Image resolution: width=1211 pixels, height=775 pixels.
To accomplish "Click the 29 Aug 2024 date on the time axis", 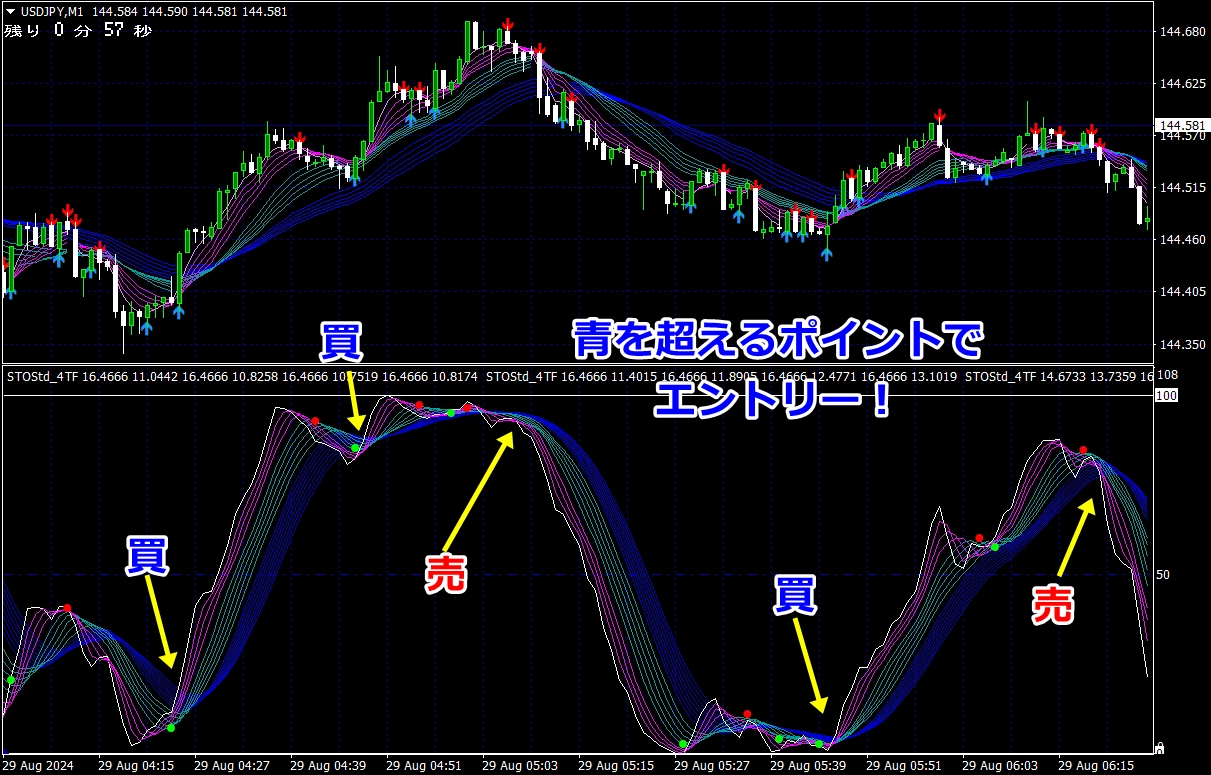I will click(x=38, y=765).
